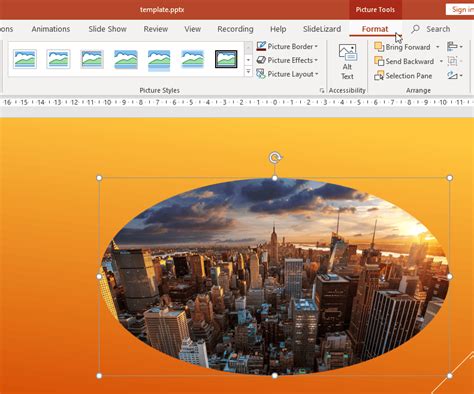The image size is (474, 394).
Task: Click Send Backward button
Action: point(404,61)
